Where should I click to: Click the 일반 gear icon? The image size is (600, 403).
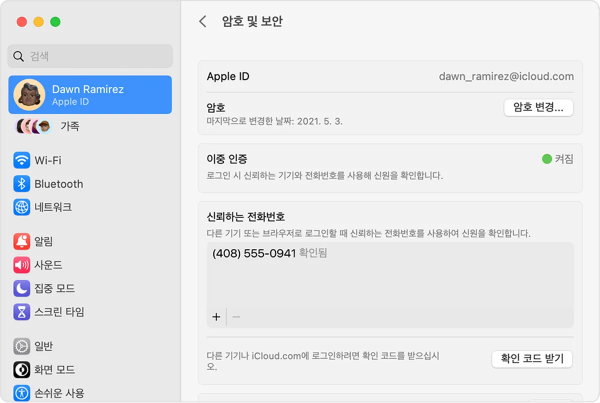pos(22,346)
